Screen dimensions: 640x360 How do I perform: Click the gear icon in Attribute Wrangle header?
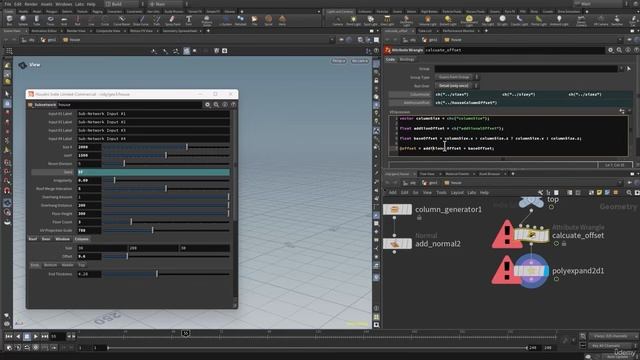pyautogui.click(x=611, y=50)
